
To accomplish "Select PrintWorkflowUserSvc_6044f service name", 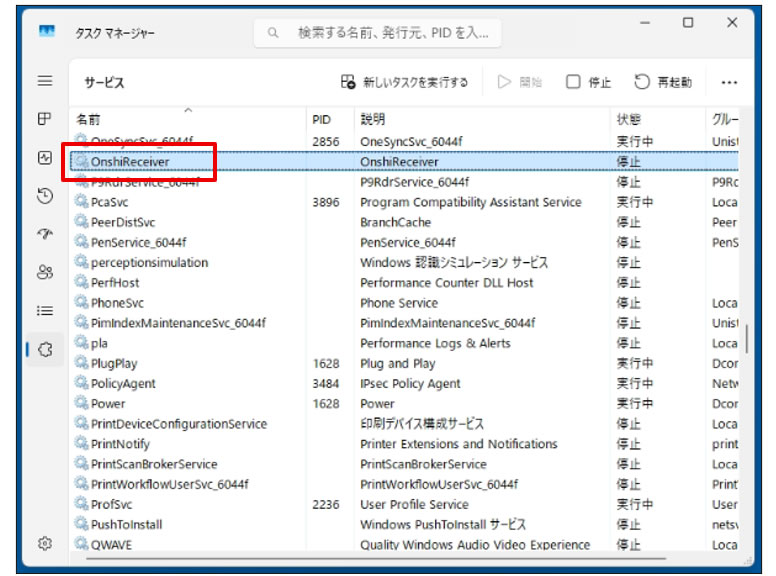I will [x=170, y=484].
